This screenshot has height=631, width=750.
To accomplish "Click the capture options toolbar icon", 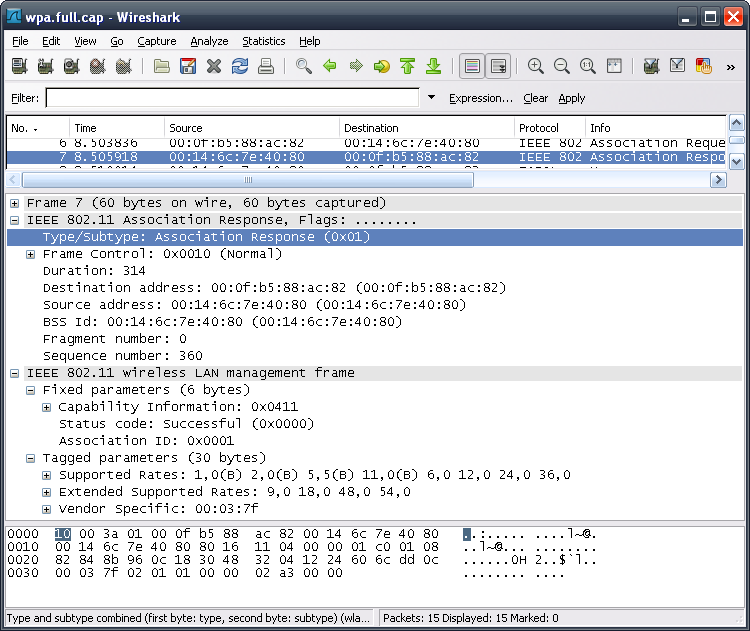I will [45, 66].
